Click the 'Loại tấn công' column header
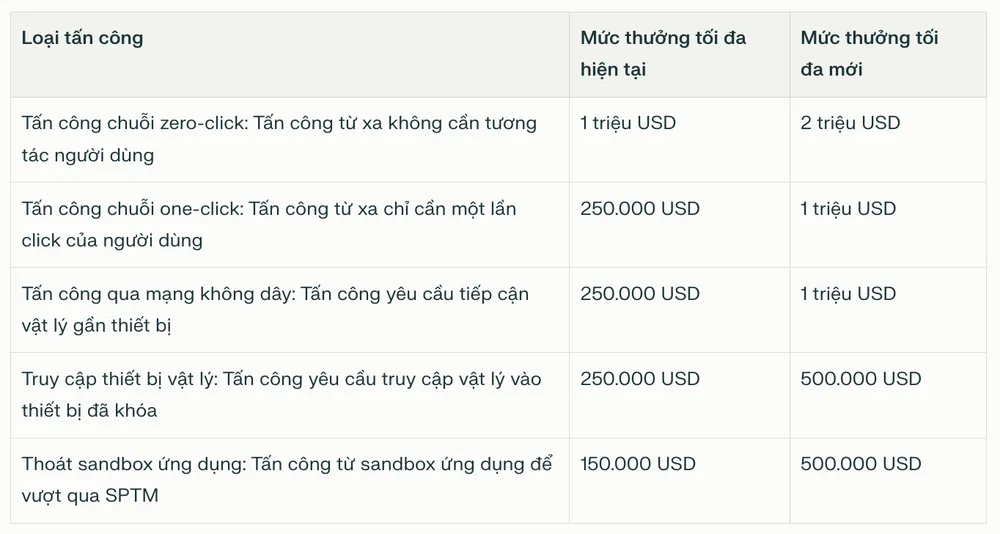1000x534 pixels. [x=82, y=39]
